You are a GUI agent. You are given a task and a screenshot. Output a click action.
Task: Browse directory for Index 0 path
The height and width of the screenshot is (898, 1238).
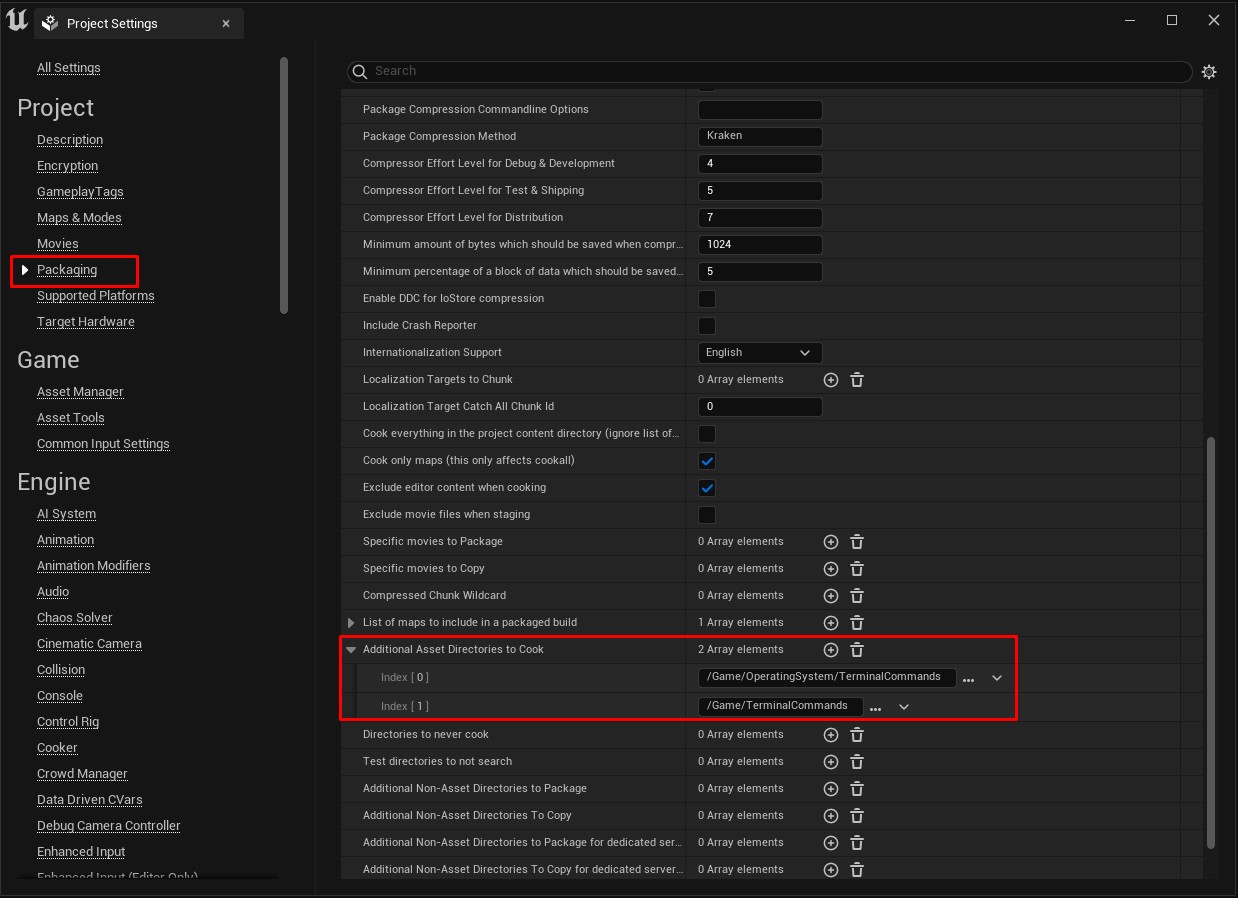click(968, 679)
